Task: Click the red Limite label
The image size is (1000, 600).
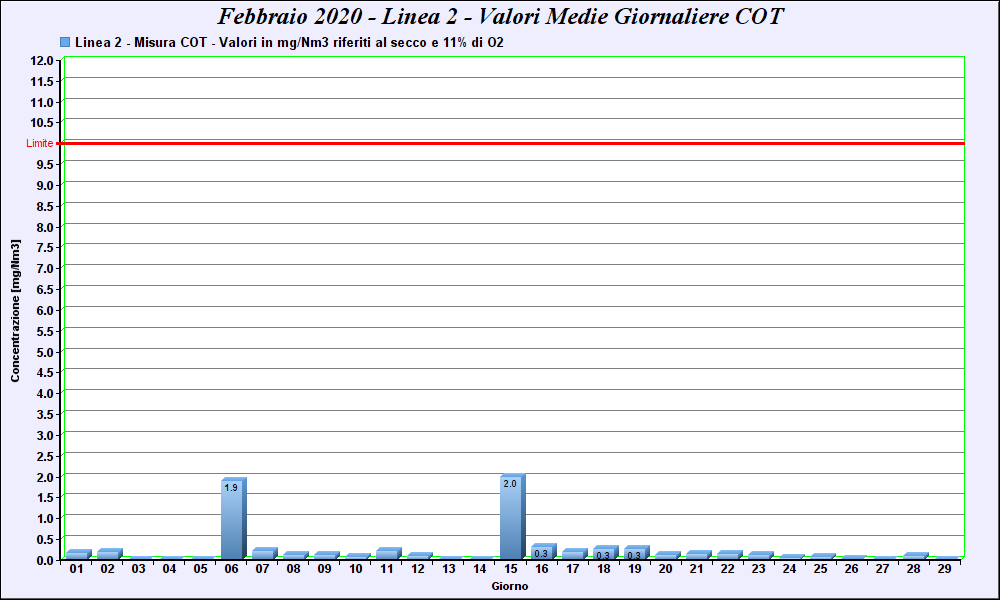Action: point(40,143)
